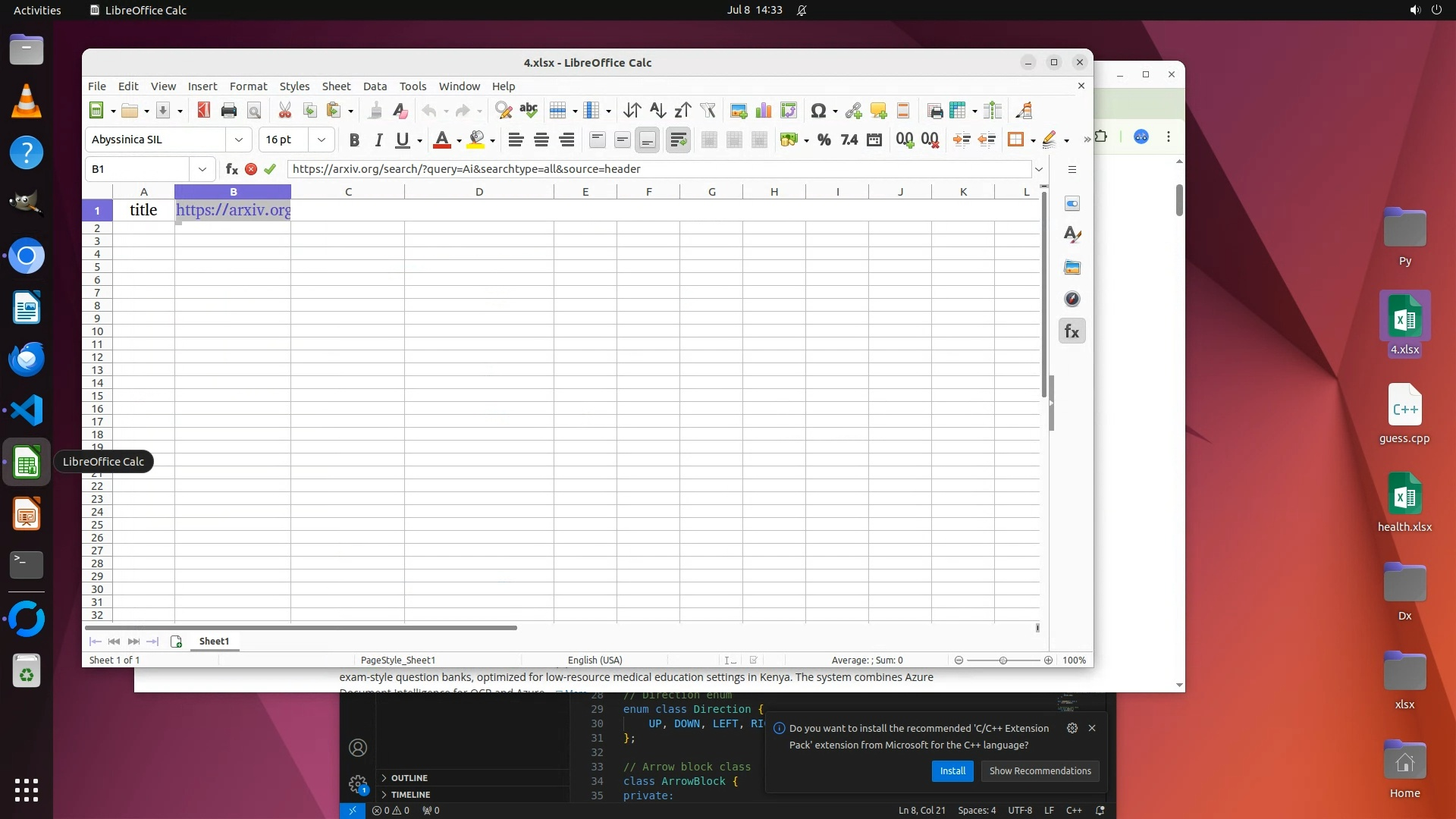Toggle Wrap Text button

tap(678, 140)
